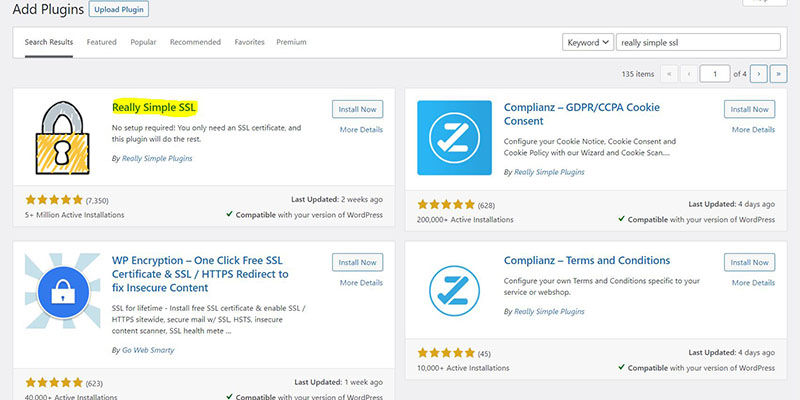Click the '10,000+ Active Installations' text
This screenshot has width=800, height=400.
(463, 367)
